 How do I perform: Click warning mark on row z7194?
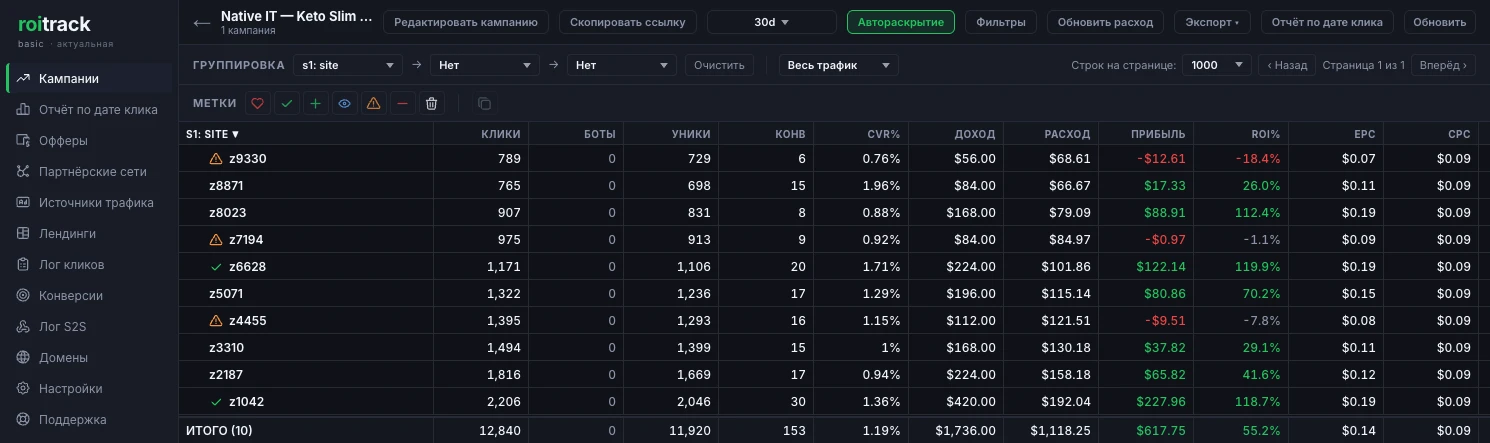[216, 240]
